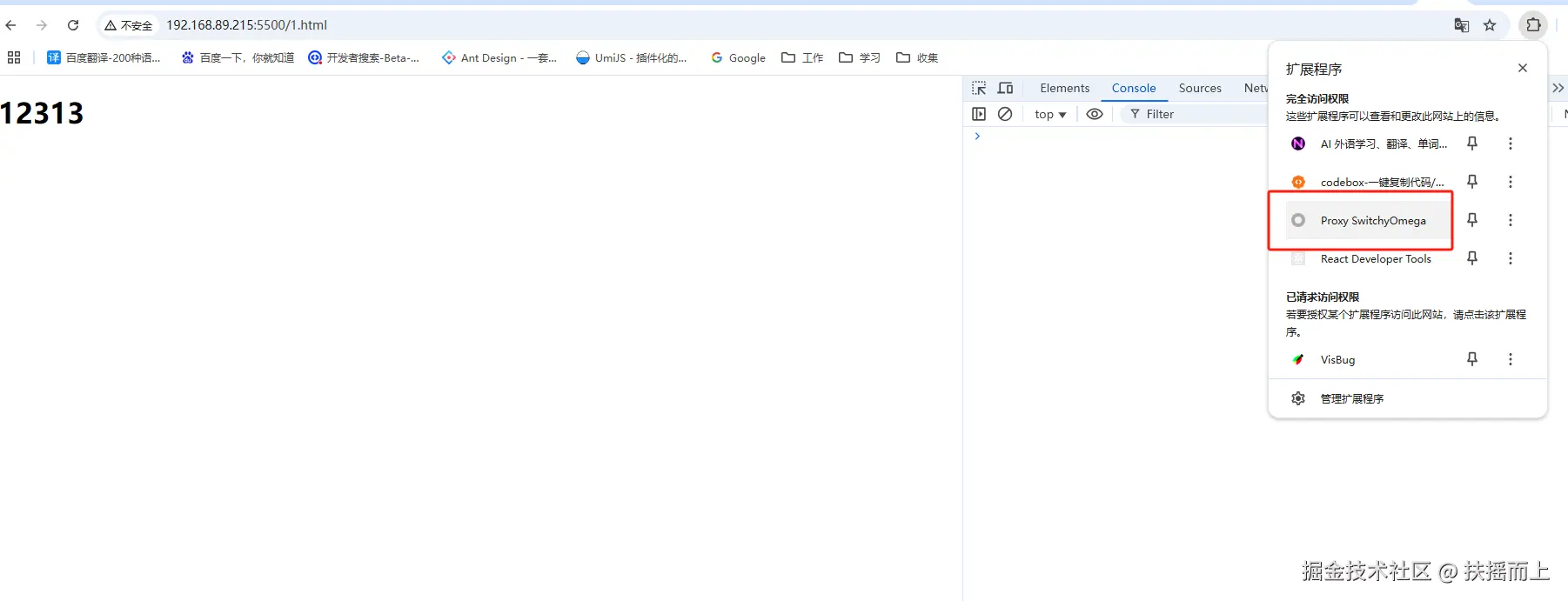Go forward using the browser forward arrow
Screen dimensions: 1568x601
pos(42,25)
